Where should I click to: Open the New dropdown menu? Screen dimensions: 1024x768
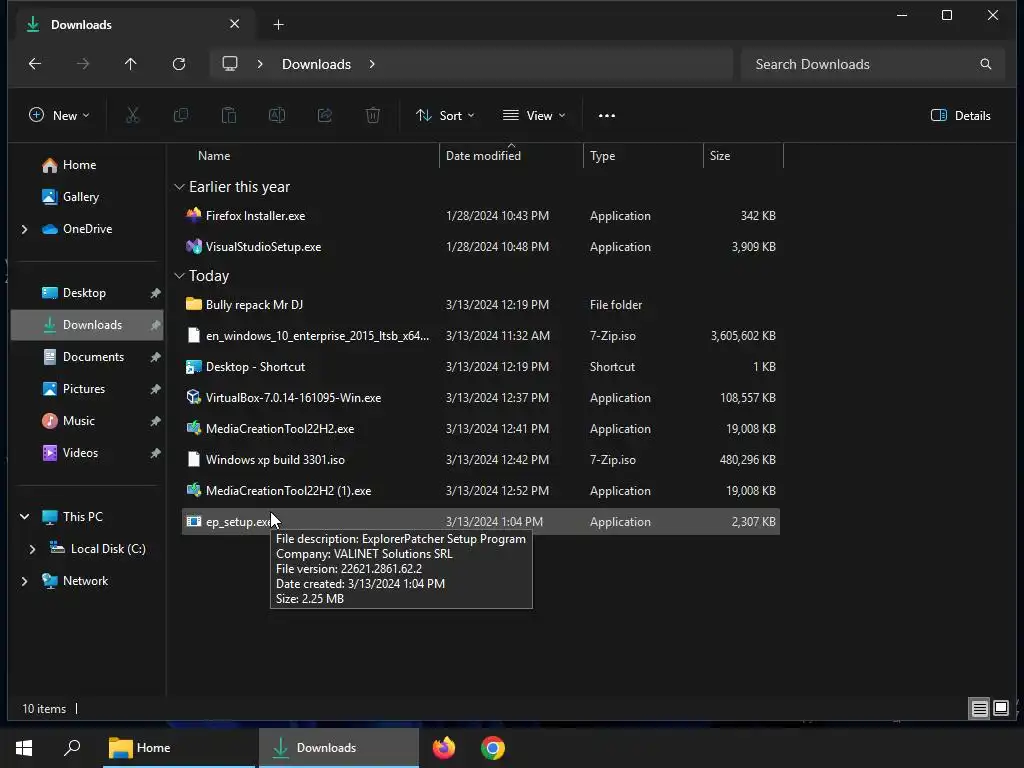coord(59,116)
